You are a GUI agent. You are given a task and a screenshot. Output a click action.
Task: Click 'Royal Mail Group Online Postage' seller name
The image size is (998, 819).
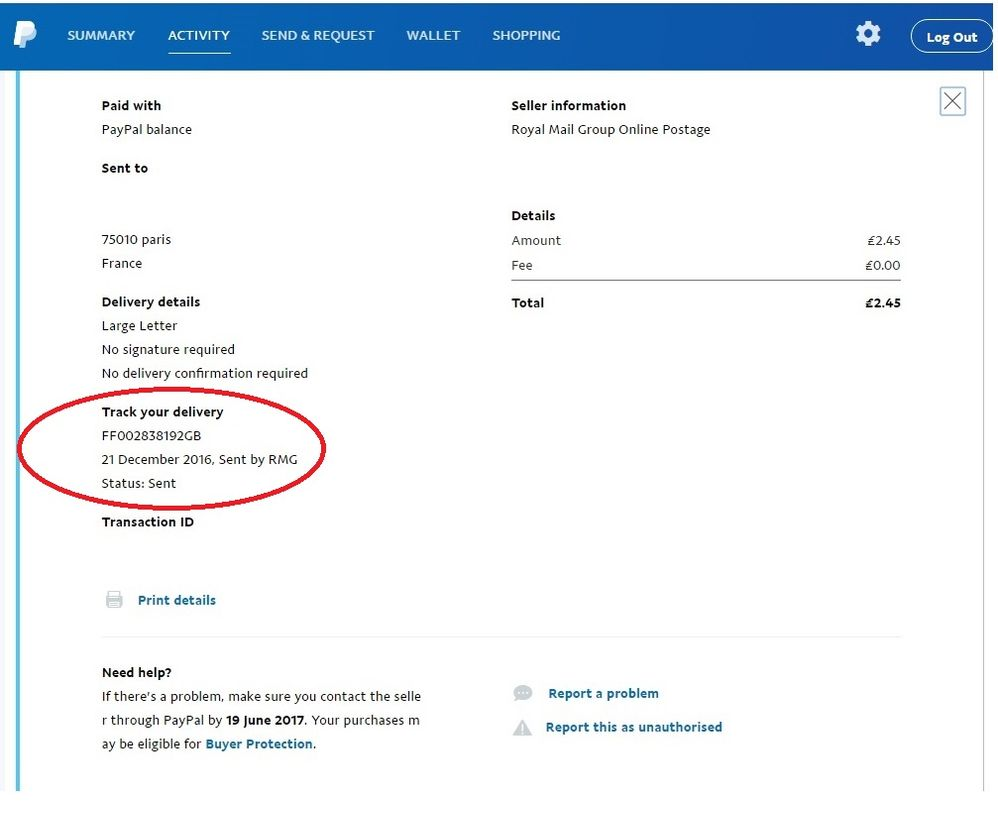tap(610, 130)
